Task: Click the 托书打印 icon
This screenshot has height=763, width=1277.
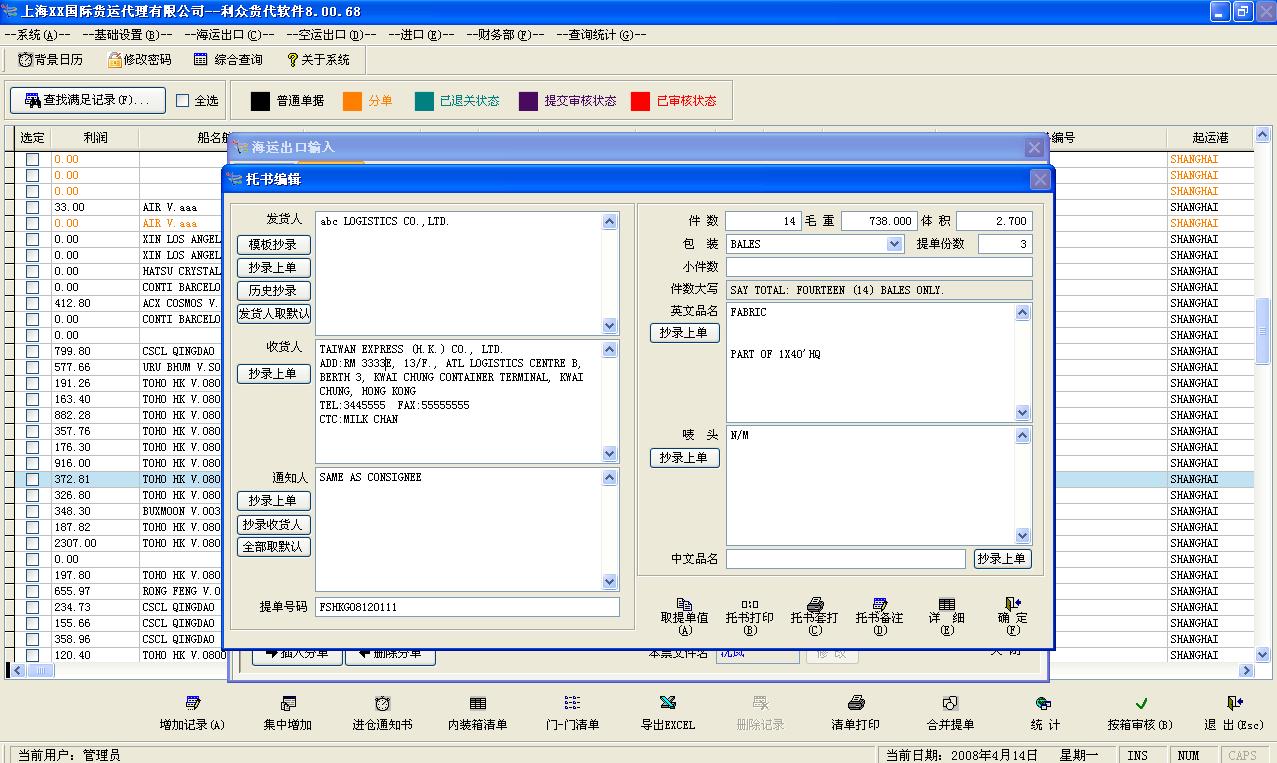Action: click(749, 605)
